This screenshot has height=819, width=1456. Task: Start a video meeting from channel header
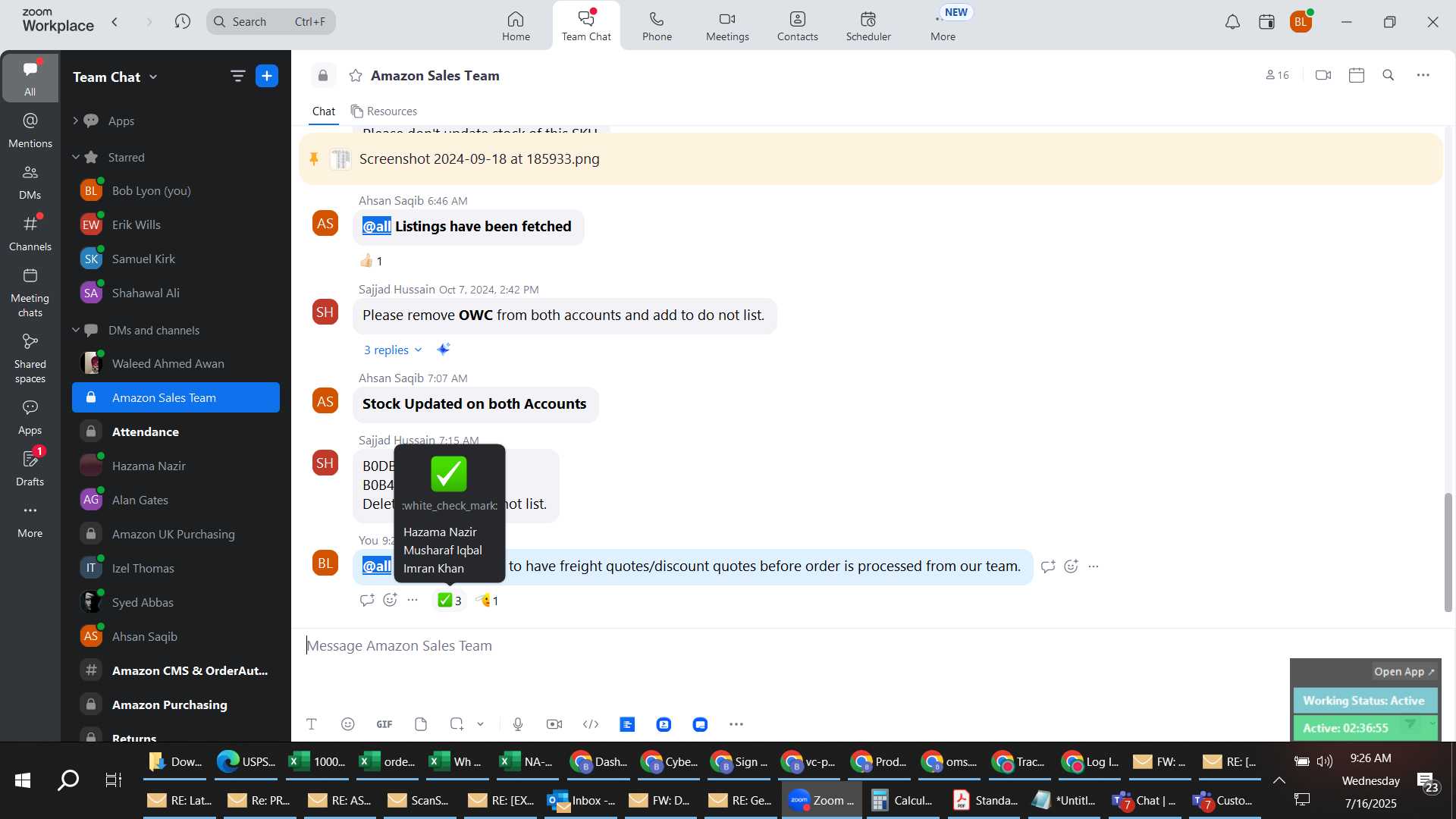[1323, 75]
